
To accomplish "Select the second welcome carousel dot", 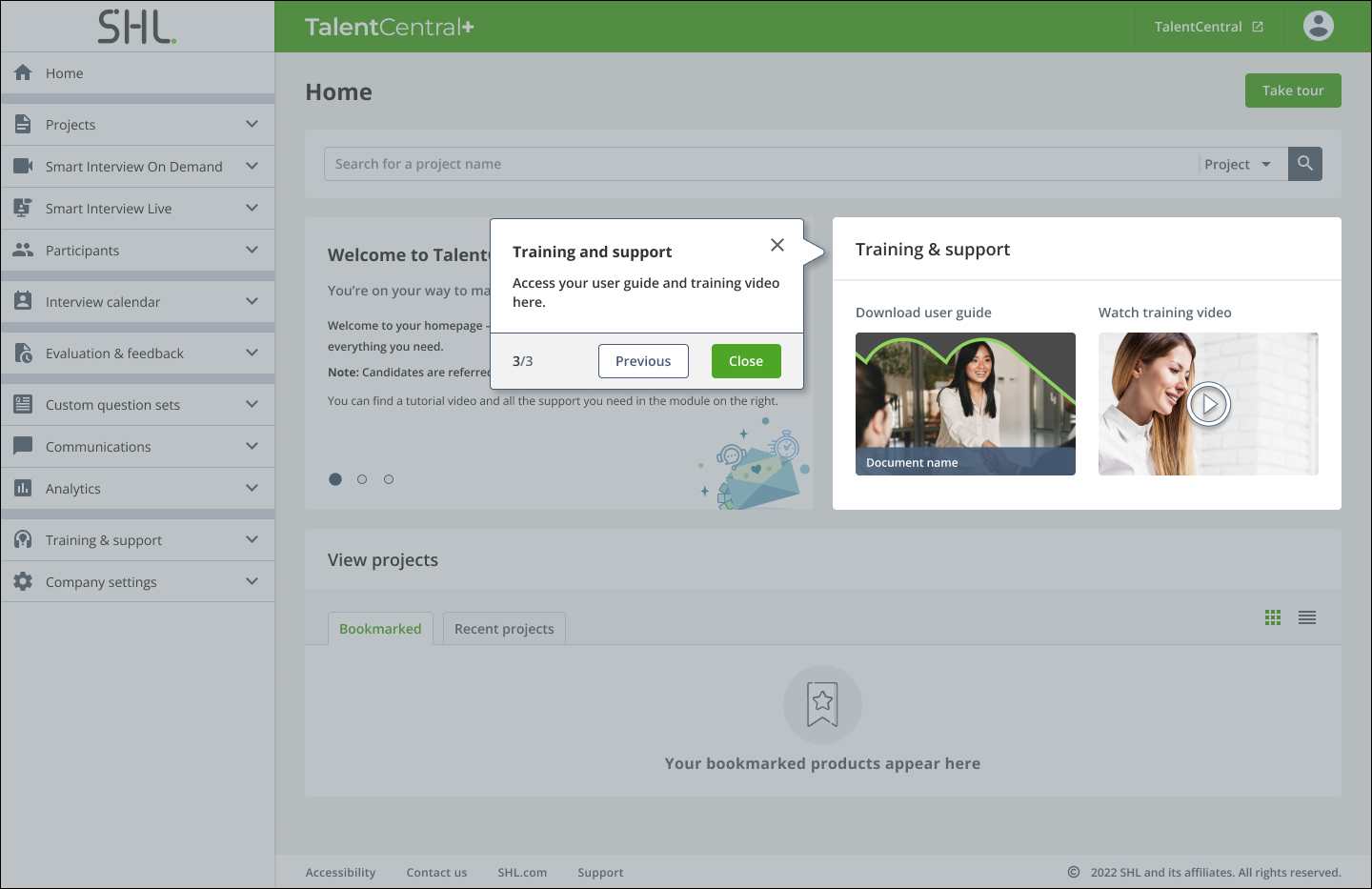I will pyautogui.click(x=362, y=479).
